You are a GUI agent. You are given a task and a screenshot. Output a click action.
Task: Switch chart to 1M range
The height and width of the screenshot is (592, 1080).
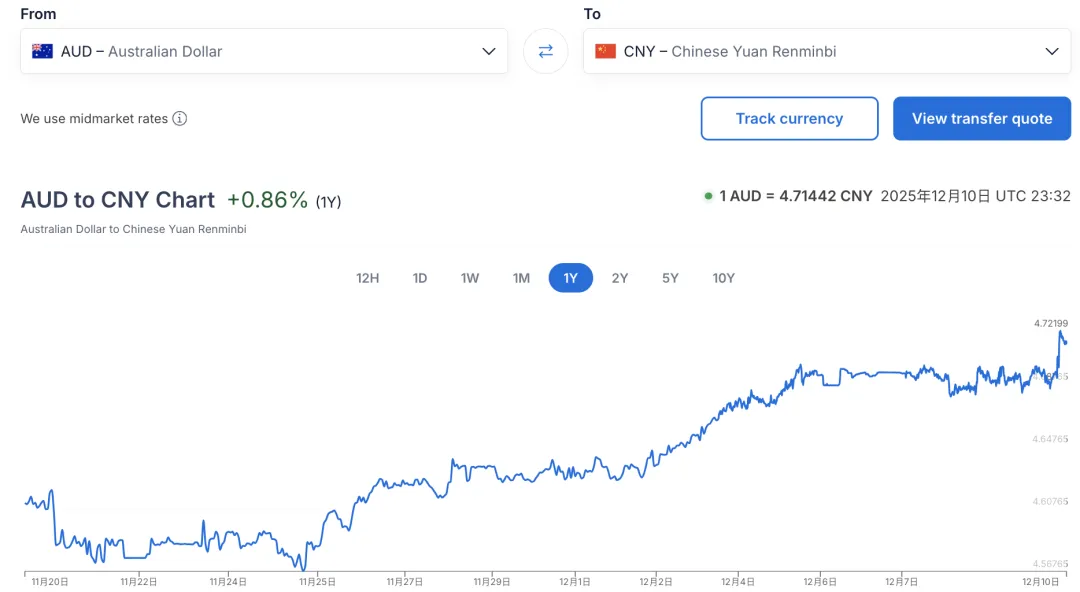point(521,278)
